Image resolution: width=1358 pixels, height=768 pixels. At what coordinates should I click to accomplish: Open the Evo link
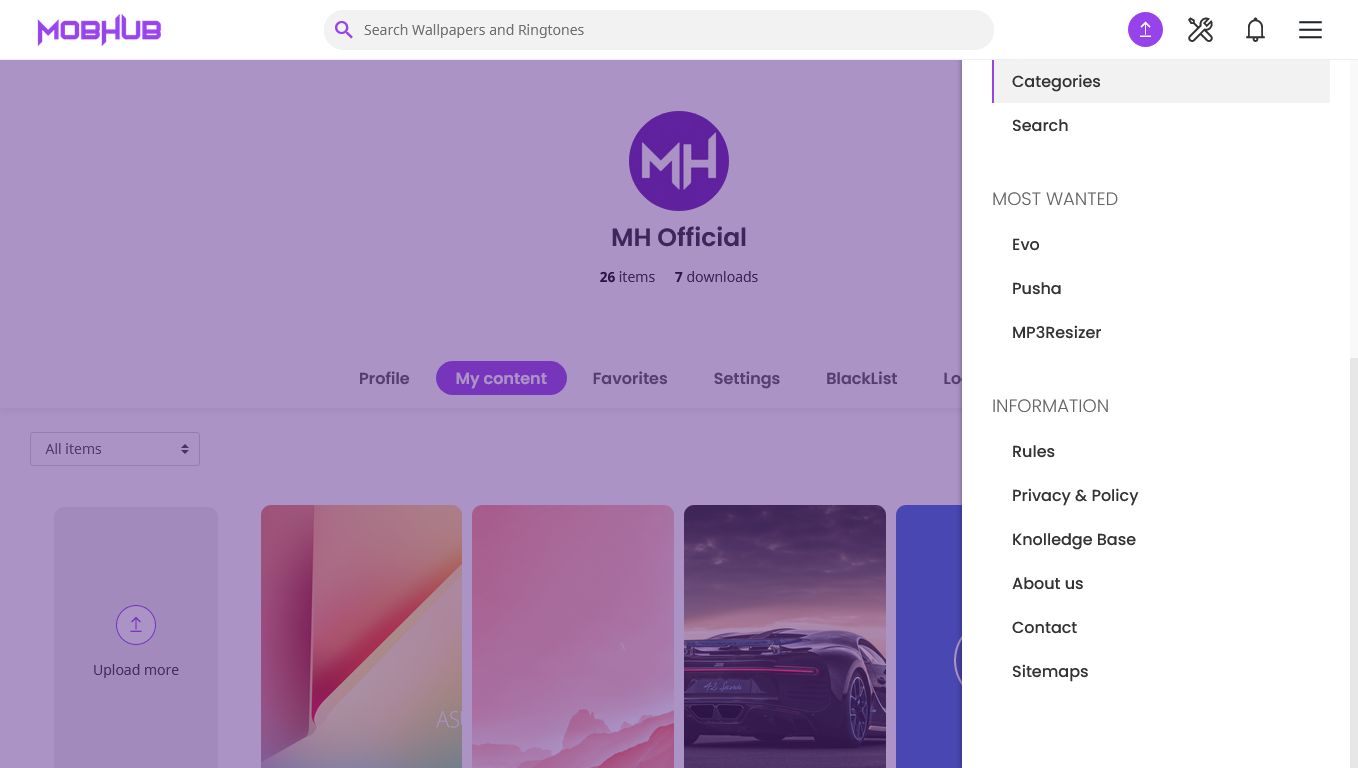pos(1025,244)
